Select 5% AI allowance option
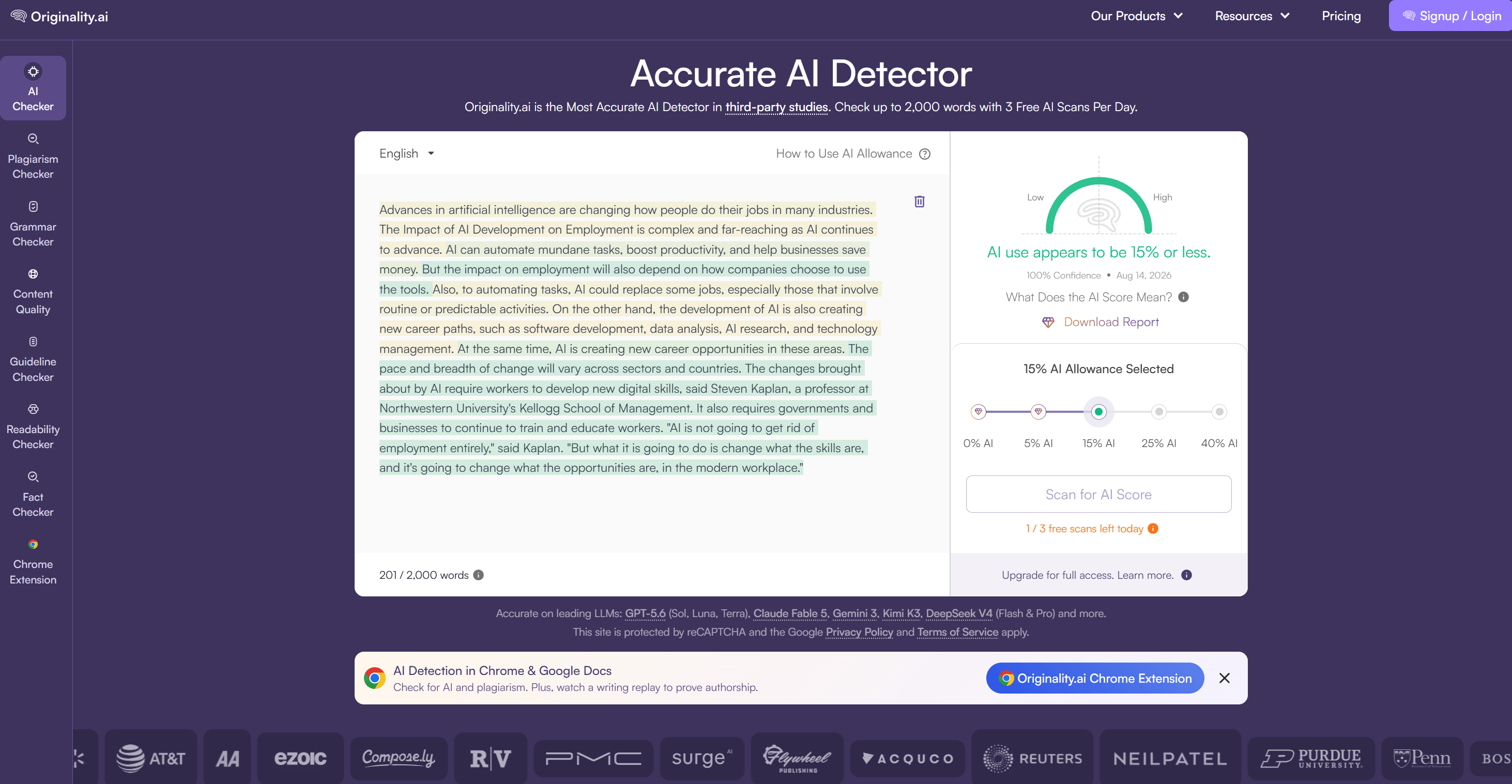Screen dimensions: 1512x784 coord(1038,411)
